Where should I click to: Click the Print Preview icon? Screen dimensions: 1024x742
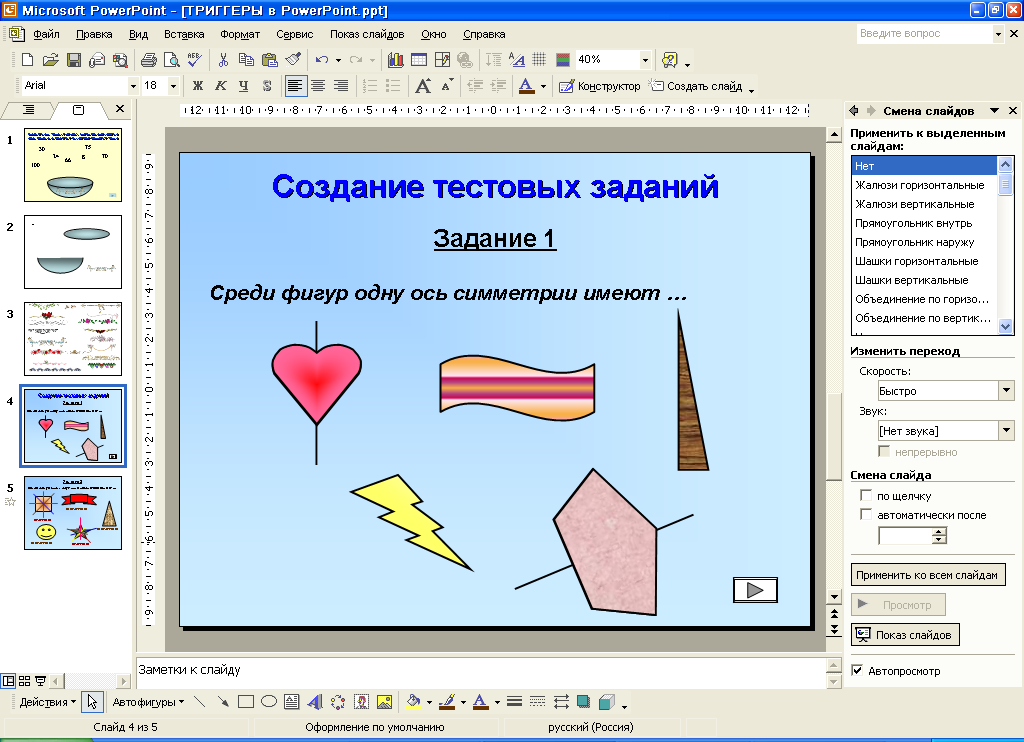[x=172, y=60]
